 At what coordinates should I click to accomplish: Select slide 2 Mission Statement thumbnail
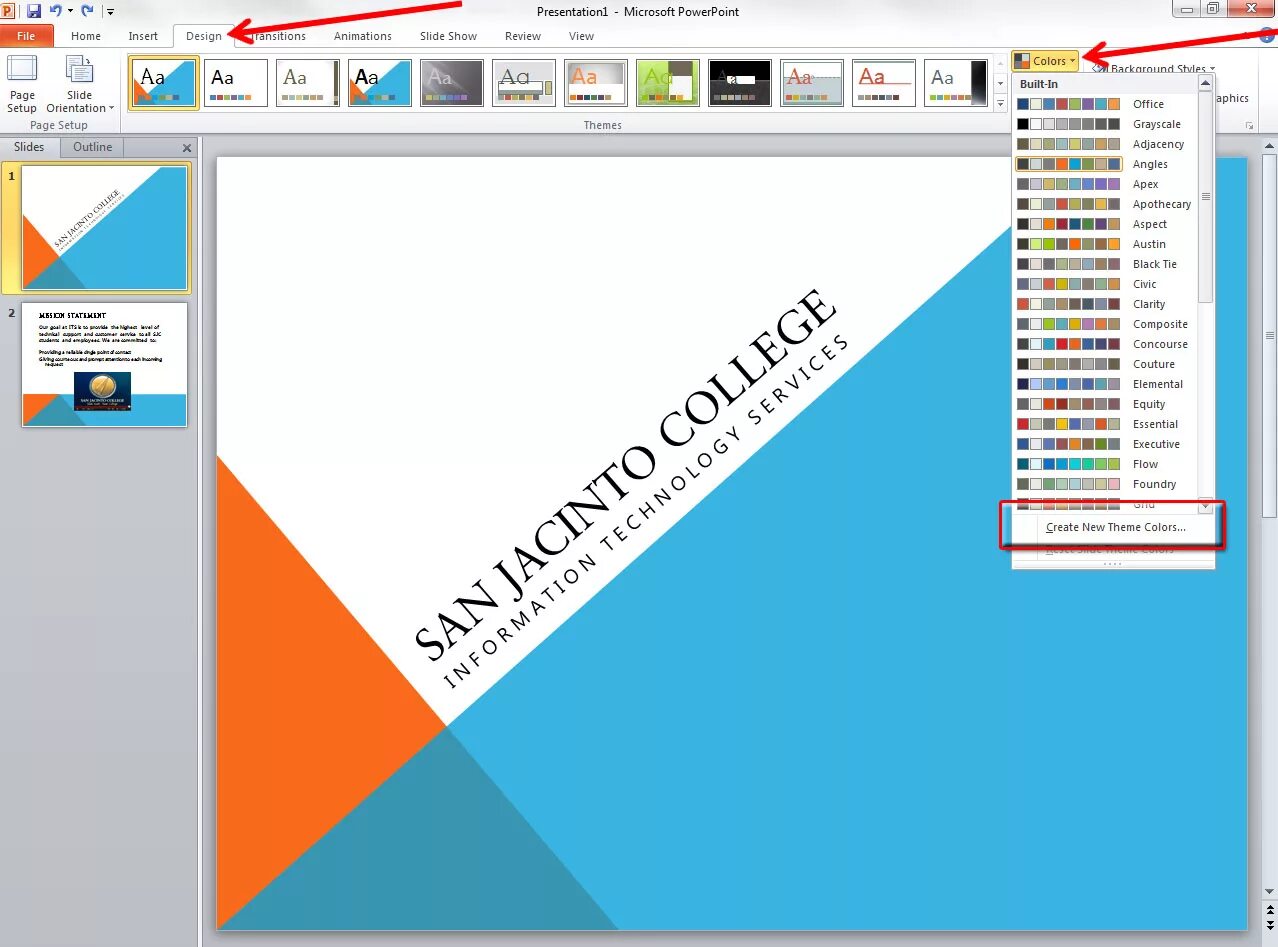point(104,365)
